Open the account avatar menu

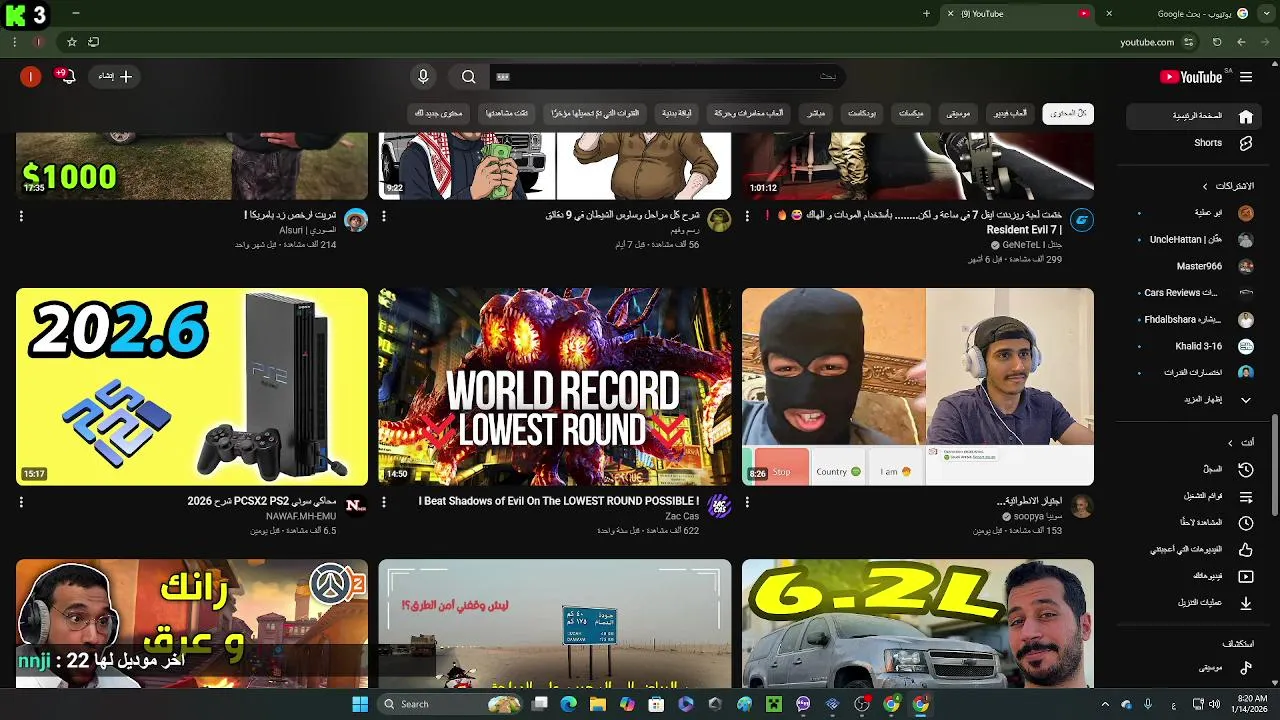coord(31,77)
